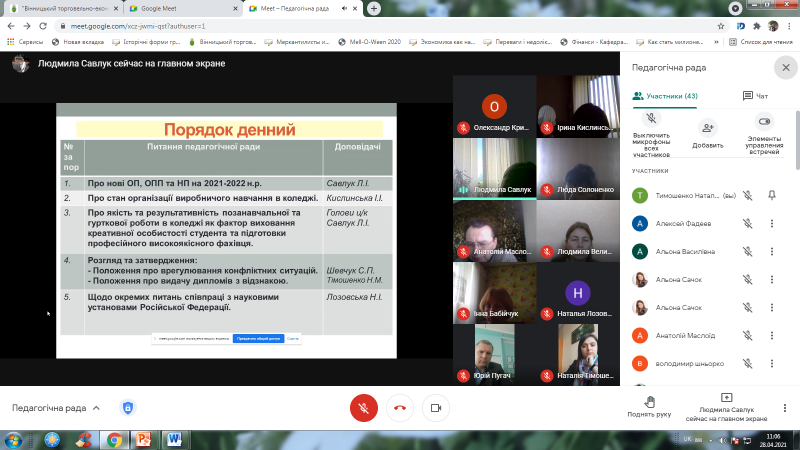The image size is (800, 450).
Task: Toggle your microphone mute button
Action: coord(364,408)
